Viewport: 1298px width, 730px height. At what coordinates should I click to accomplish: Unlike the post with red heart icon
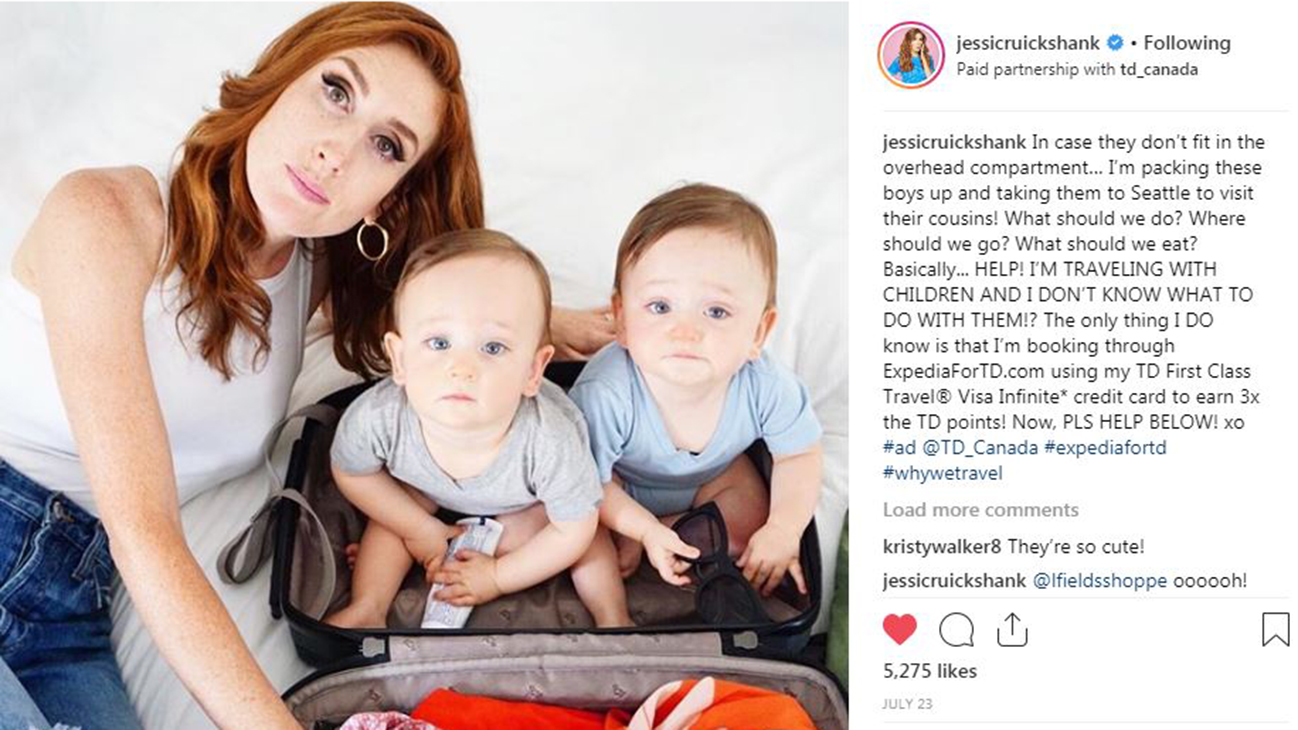click(900, 629)
